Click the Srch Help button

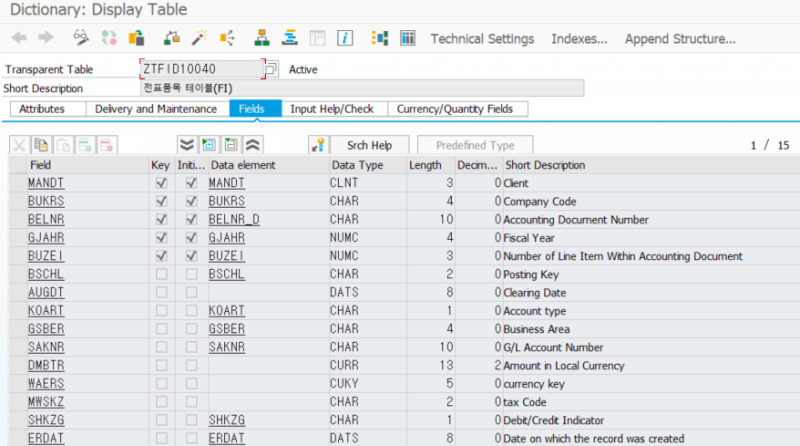click(369, 145)
